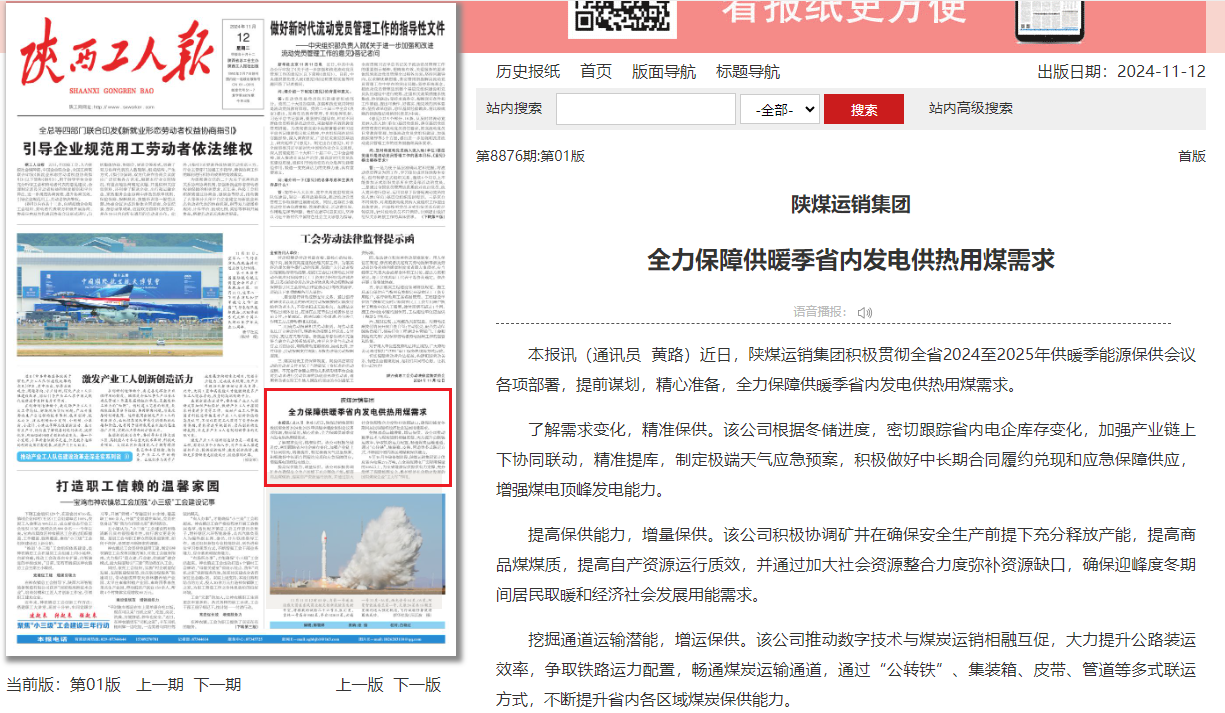Click the rocket launch photo on newspaper page
1225x713 pixels.
357,541
